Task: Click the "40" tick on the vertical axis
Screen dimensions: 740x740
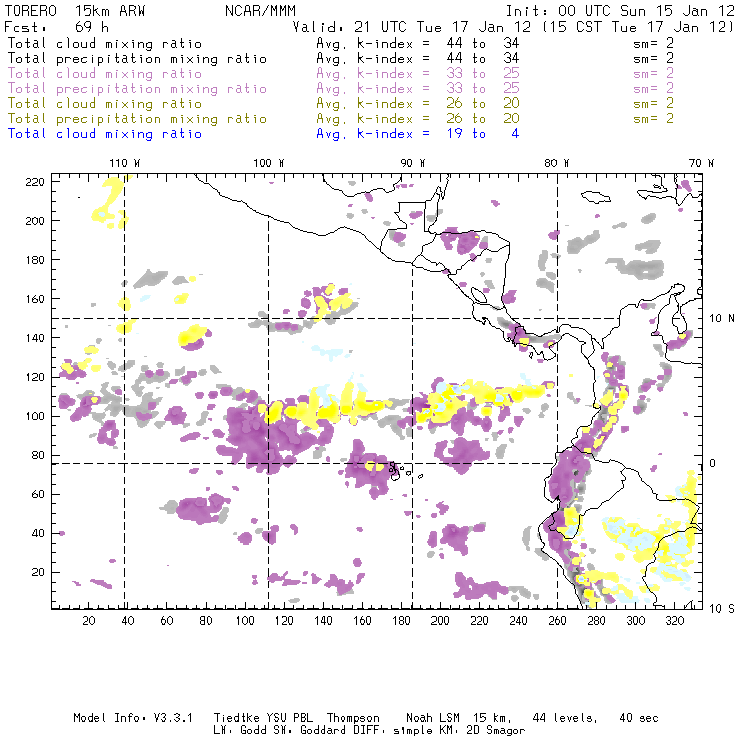Action: 38,533
